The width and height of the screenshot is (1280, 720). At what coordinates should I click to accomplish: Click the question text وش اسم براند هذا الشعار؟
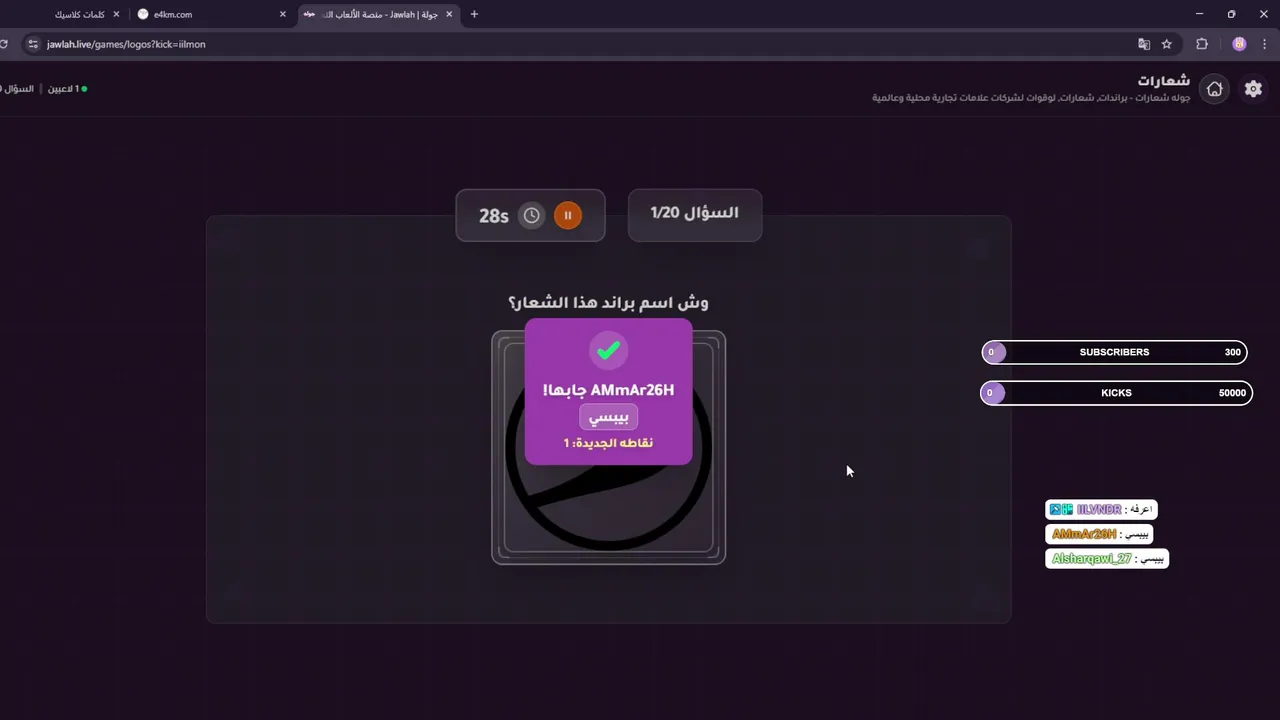608,302
